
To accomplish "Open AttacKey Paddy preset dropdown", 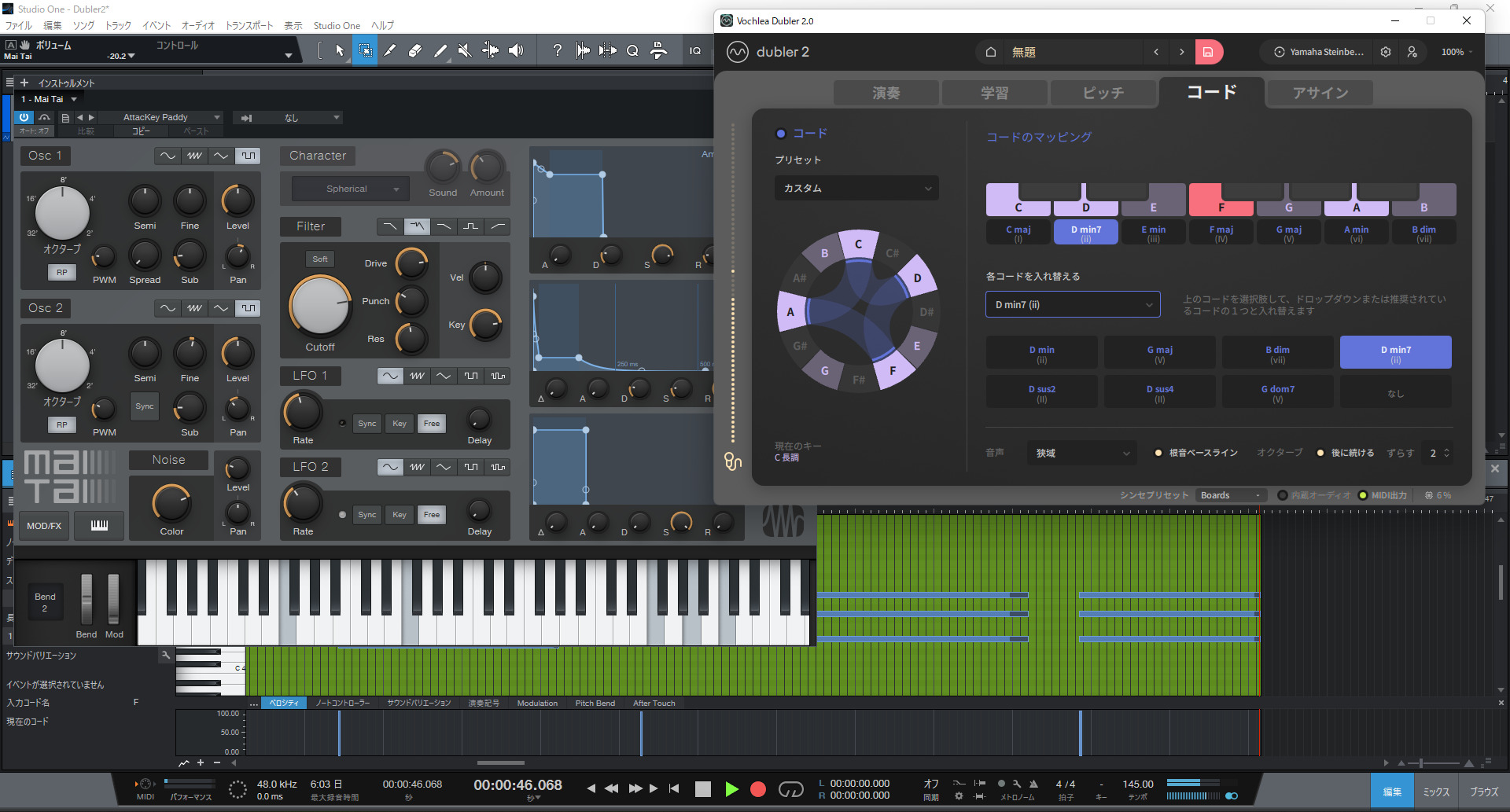I will point(162,117).
